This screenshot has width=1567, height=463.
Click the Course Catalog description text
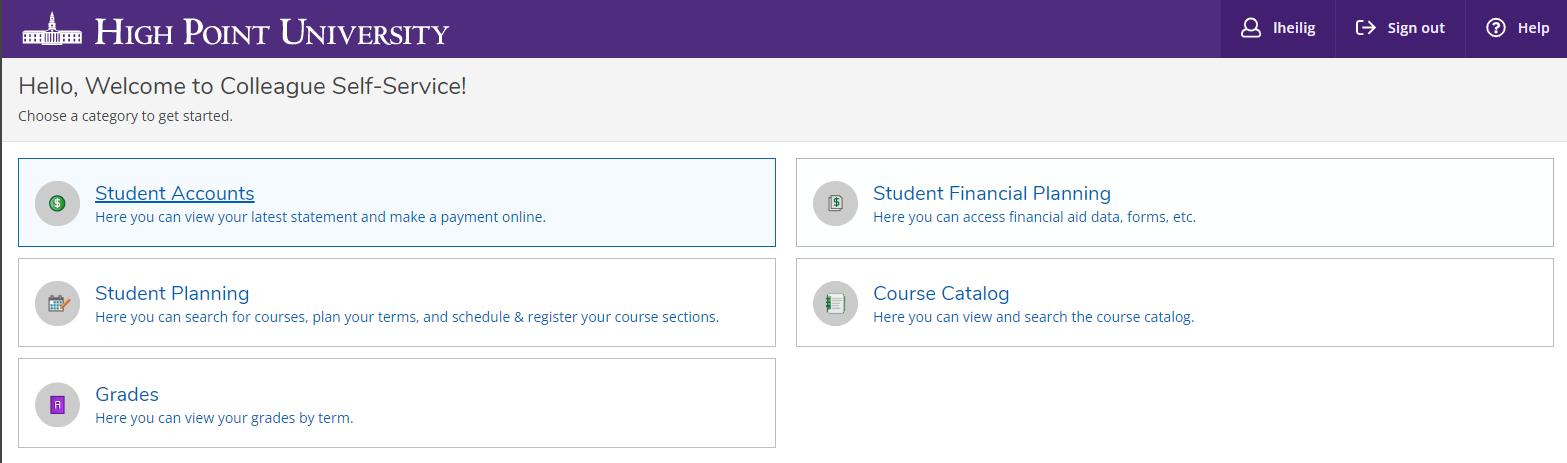(x=1033, y=317)
